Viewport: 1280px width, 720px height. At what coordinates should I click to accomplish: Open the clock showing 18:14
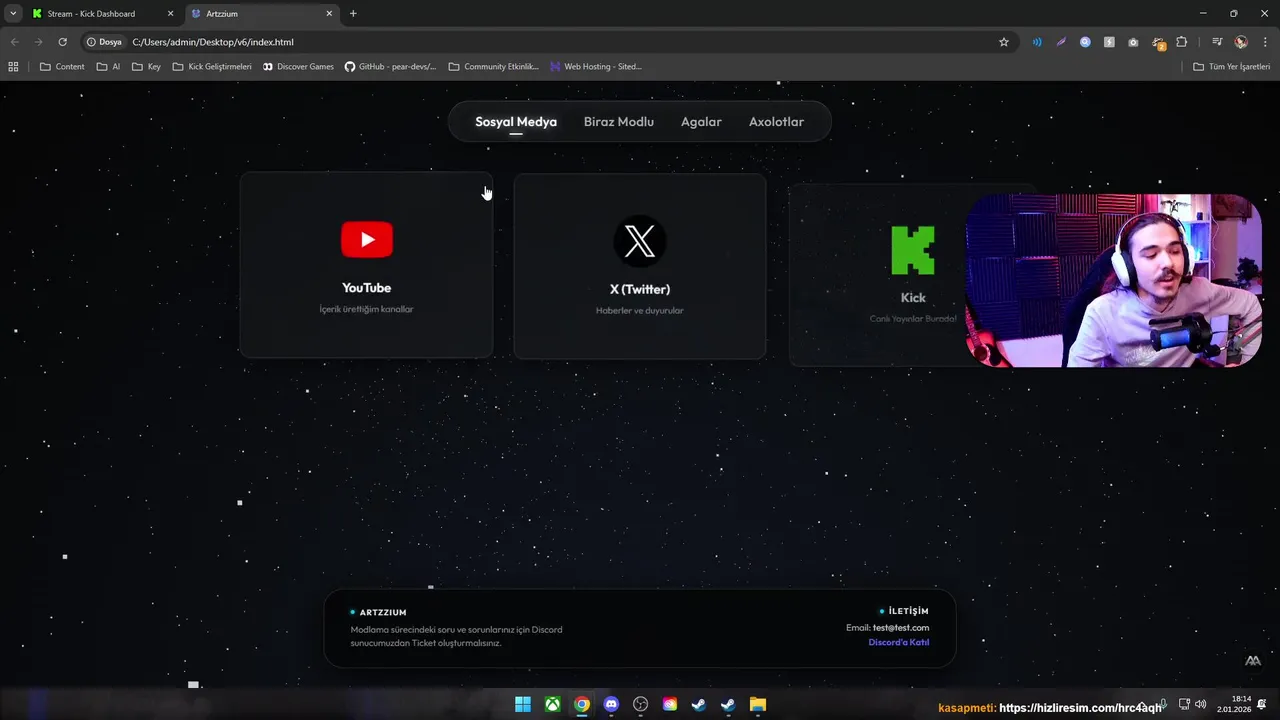click(x=1235, y=704)
